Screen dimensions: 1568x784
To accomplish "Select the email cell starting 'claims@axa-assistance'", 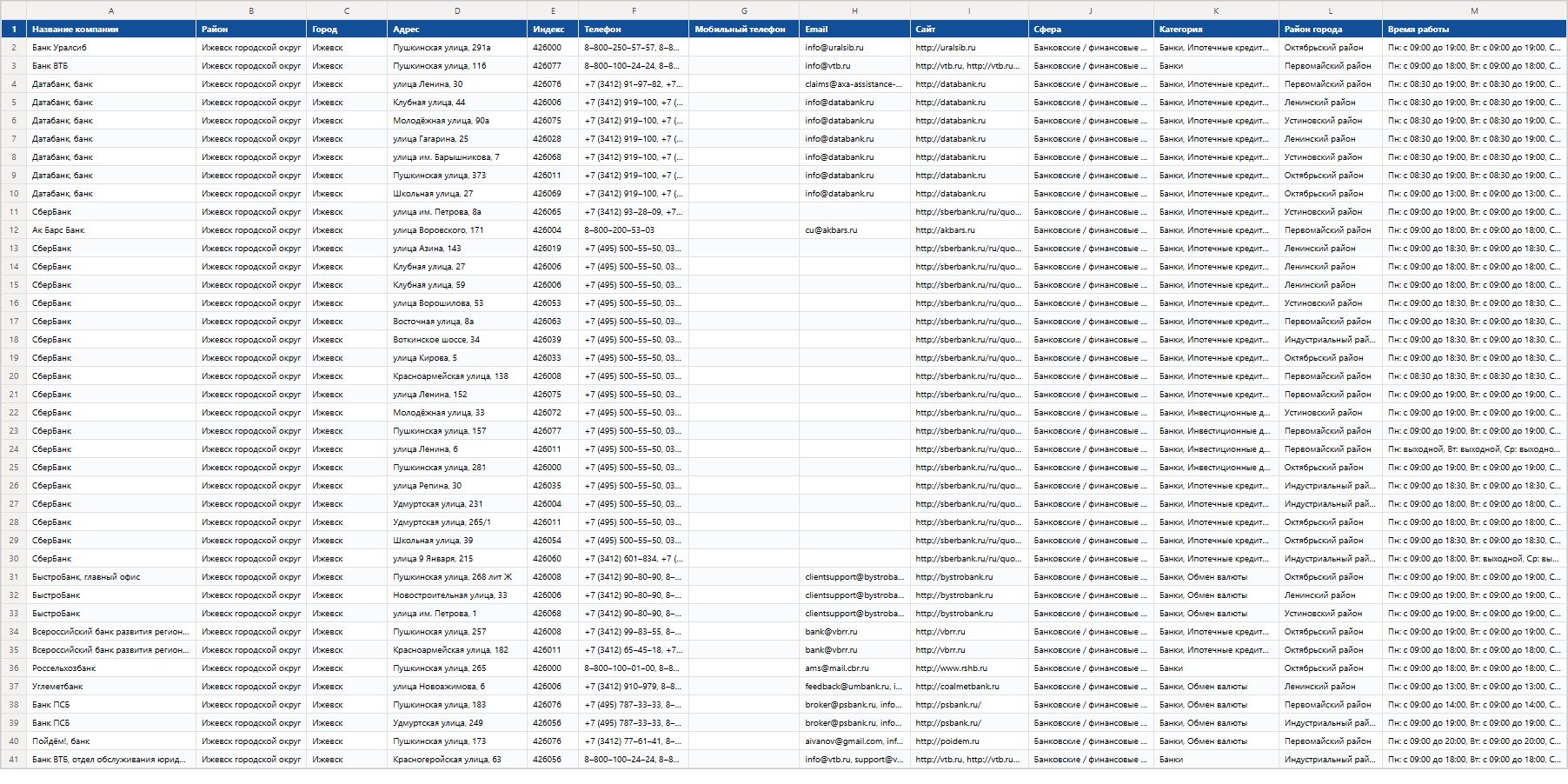I will pyautogui.click(x=854, y=84).
